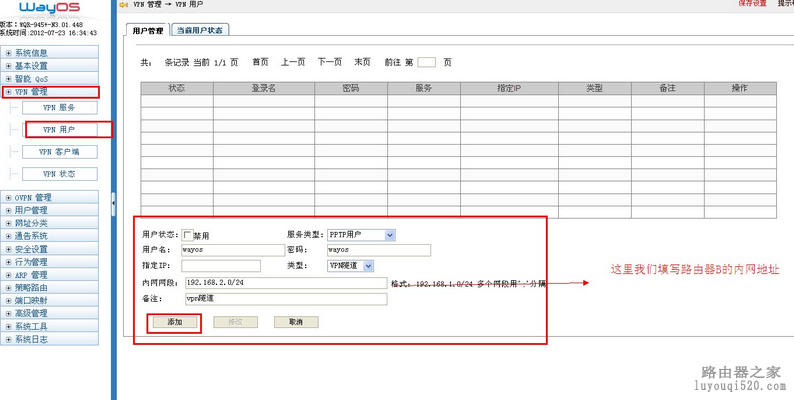Image resolution: width=794 pixels, height=400 pixels.
Task: Go to 下一页 next page
Action: (x=330, y=62)
